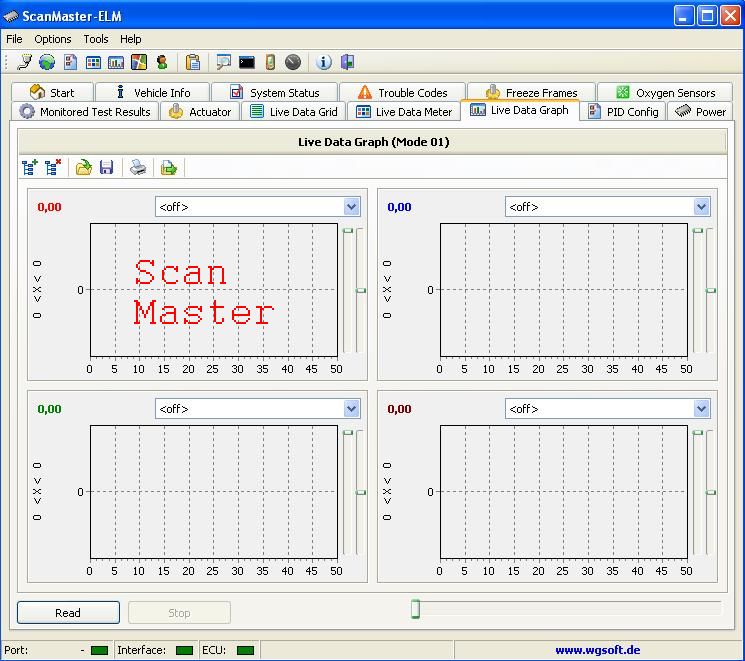Open the Help menu

[131, 39]
